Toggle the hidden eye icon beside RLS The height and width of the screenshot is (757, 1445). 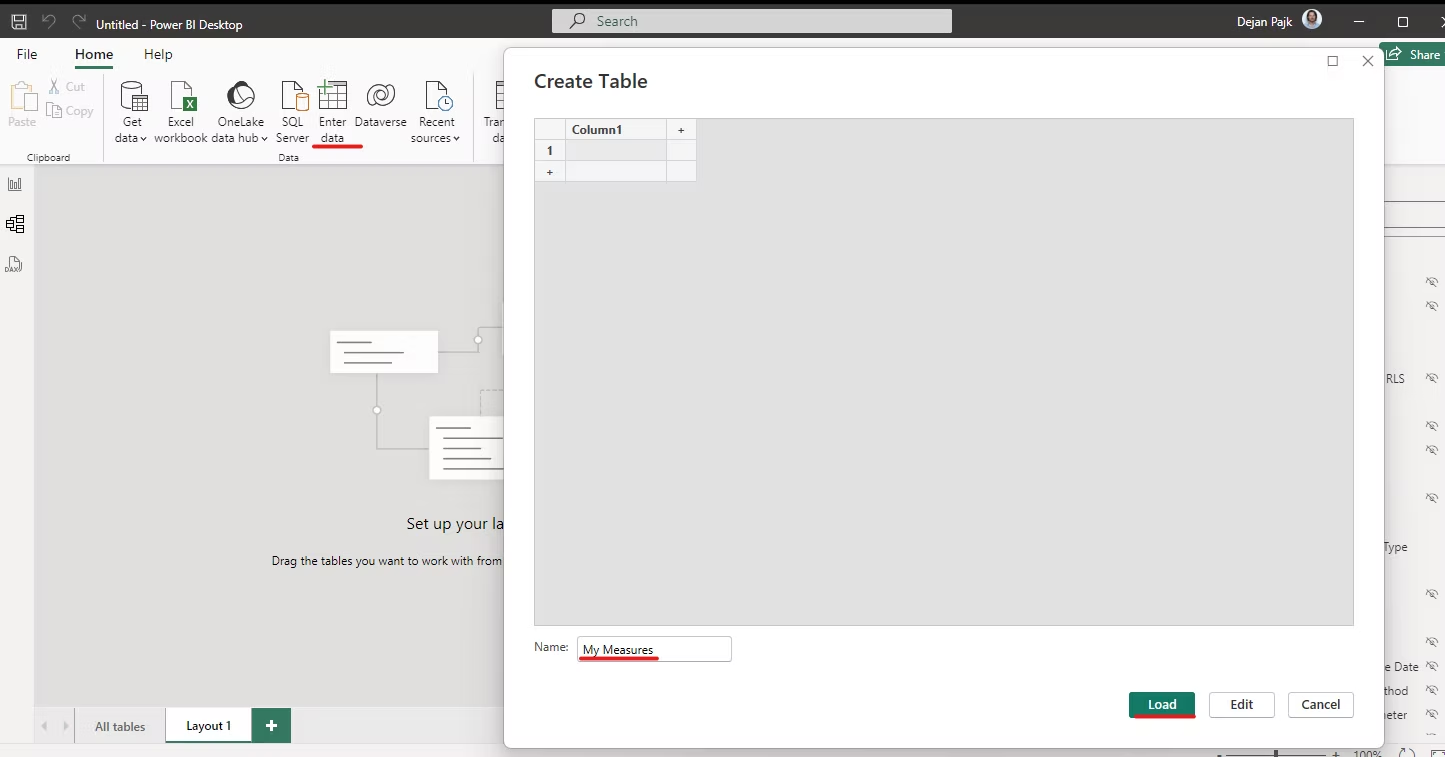[1432, 378]
